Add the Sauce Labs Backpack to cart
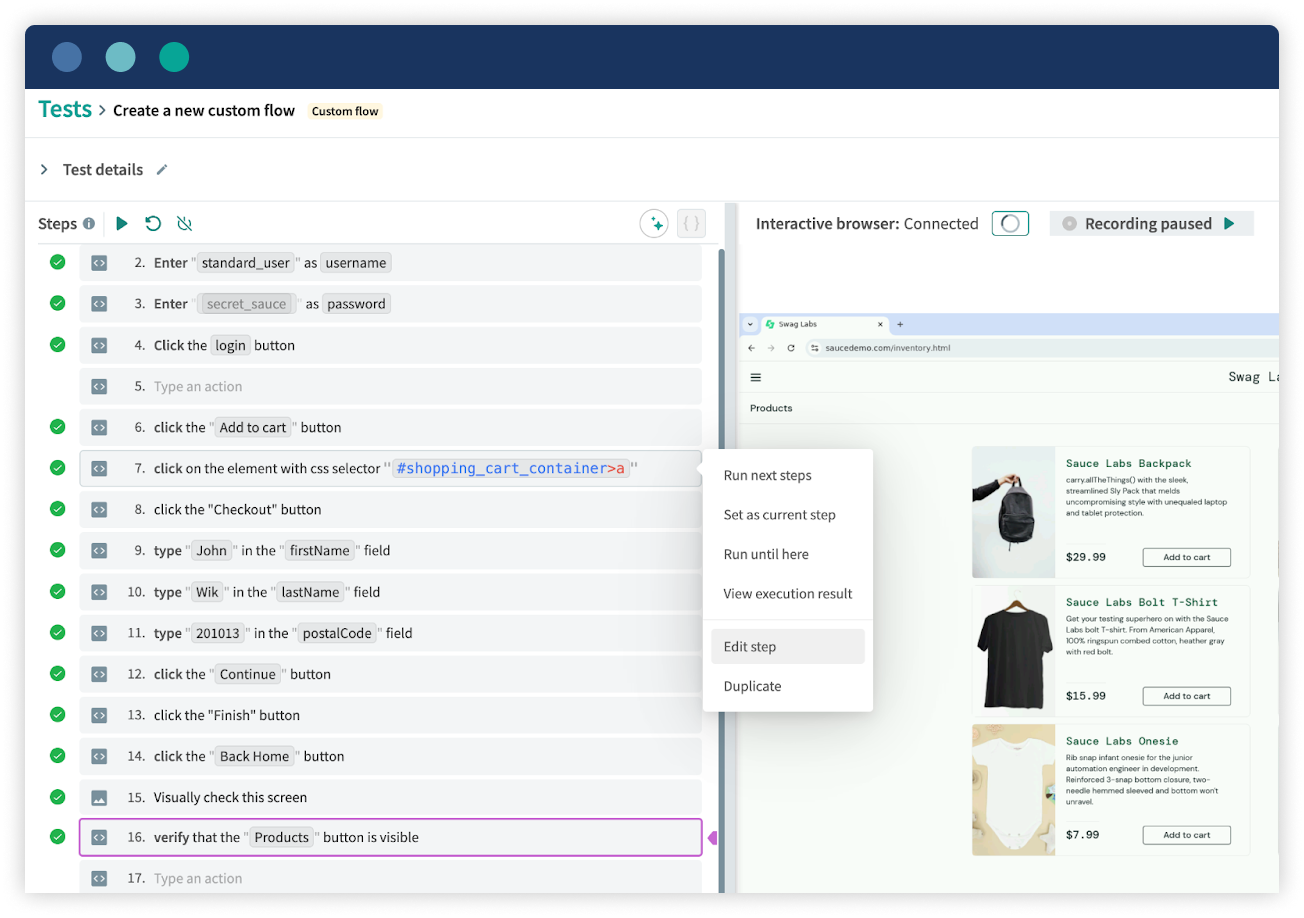Viewport: 1304px width, 918px height. point(1186,557)
